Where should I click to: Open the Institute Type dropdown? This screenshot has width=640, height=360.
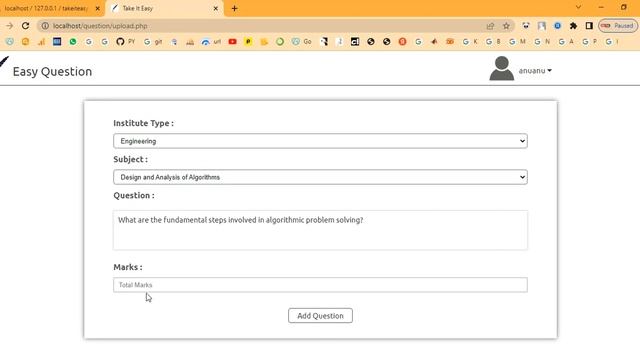pyautogui.click(x=320, y=141)
